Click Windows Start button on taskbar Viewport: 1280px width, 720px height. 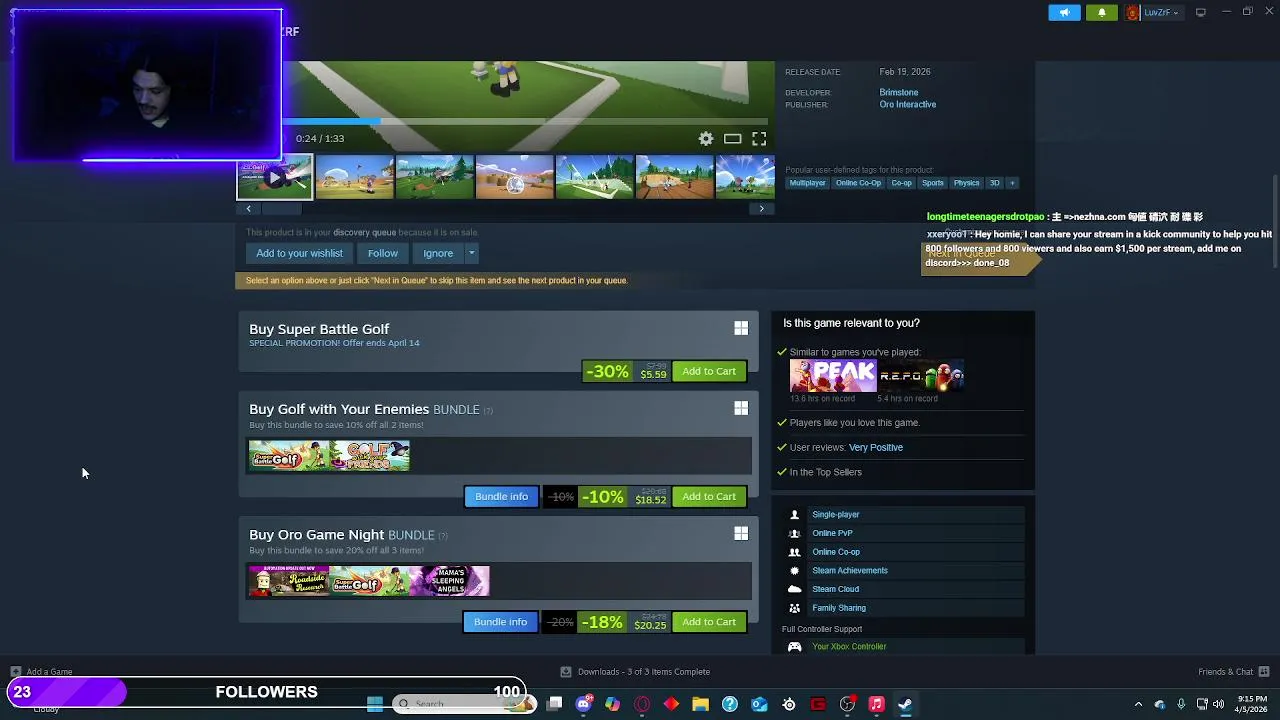pos(375,704)
